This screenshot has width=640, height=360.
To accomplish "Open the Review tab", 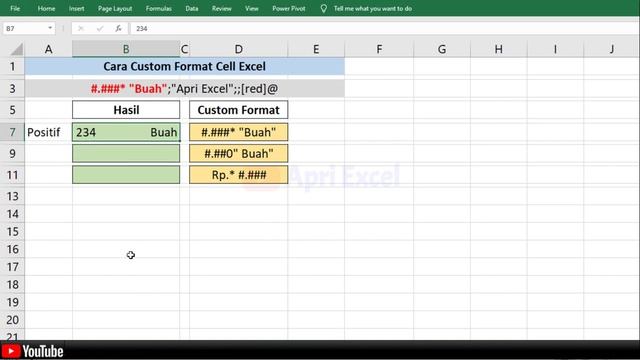I will coord(222,8).
